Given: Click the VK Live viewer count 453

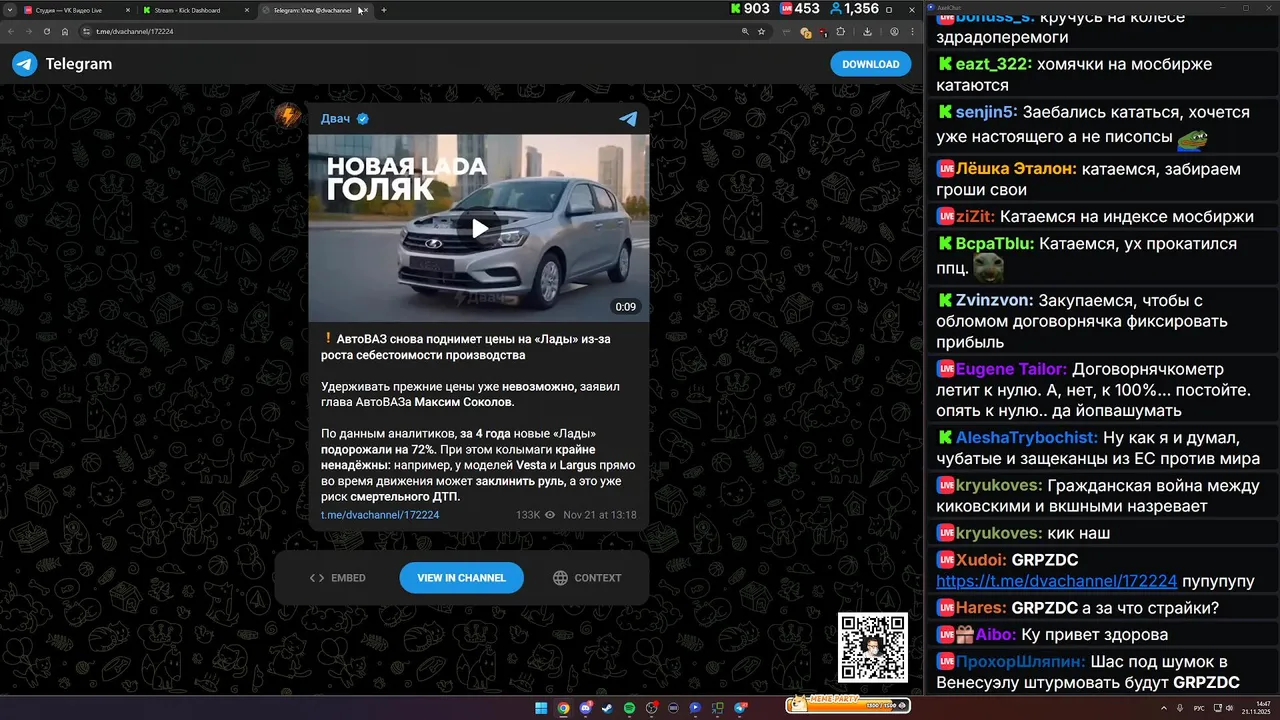Looking at the screenshot, I should (800, 9).
